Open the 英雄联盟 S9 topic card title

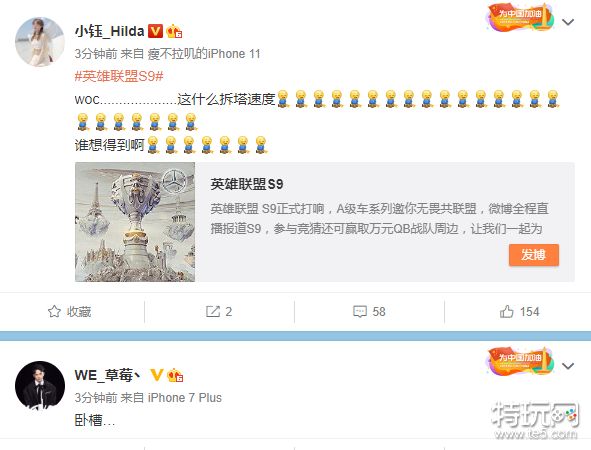click(x=247, y=184)
